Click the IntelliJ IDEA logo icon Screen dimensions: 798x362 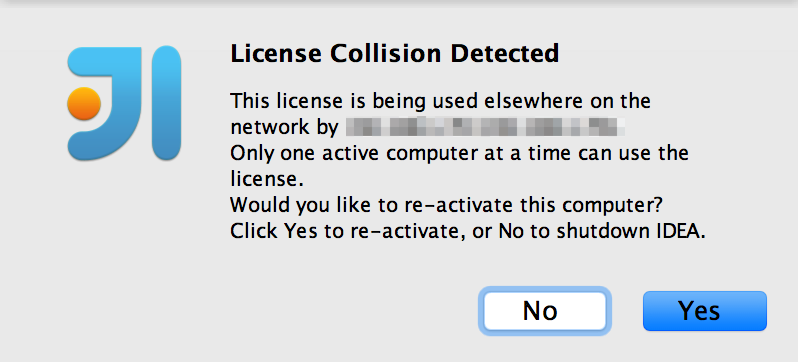click(x=124, y=103)
